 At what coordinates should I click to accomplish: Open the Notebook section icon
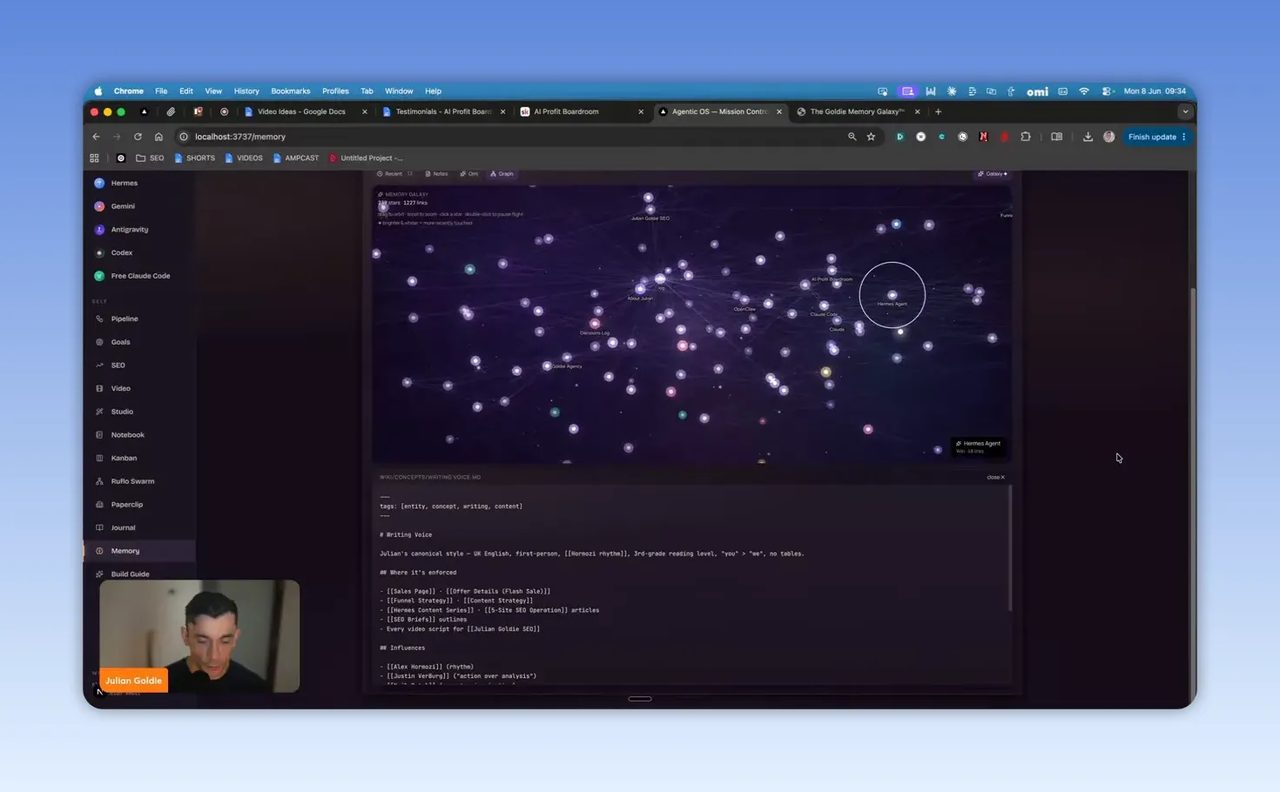[99, 435]
